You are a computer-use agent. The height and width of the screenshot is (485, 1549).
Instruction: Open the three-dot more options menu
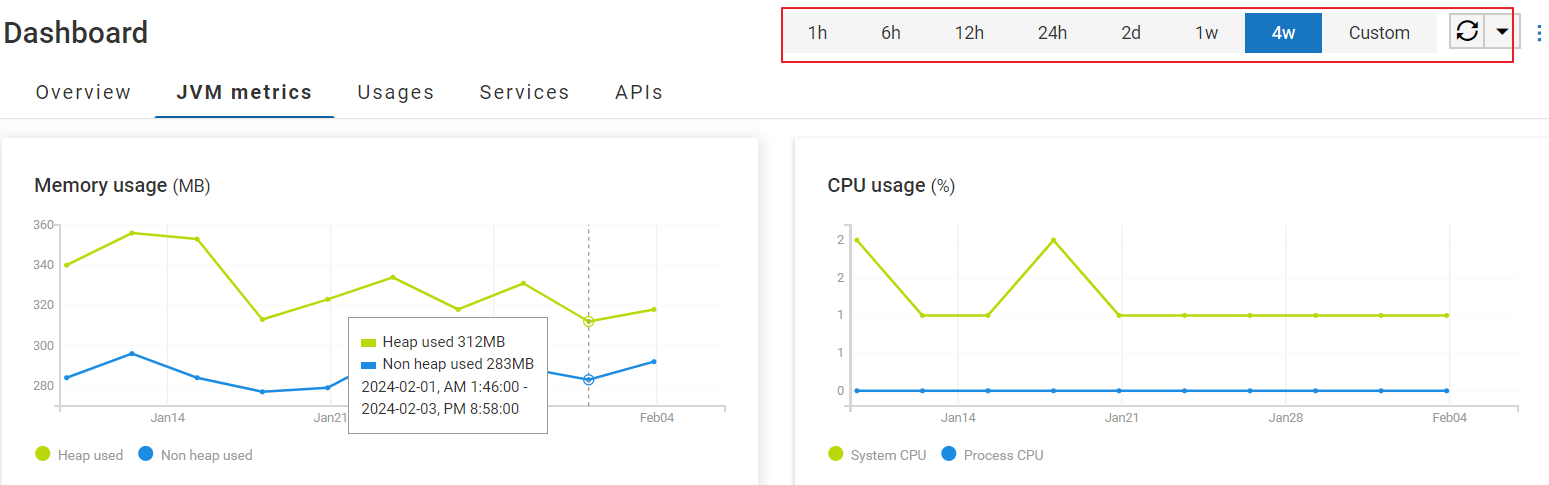point(1538,33)
